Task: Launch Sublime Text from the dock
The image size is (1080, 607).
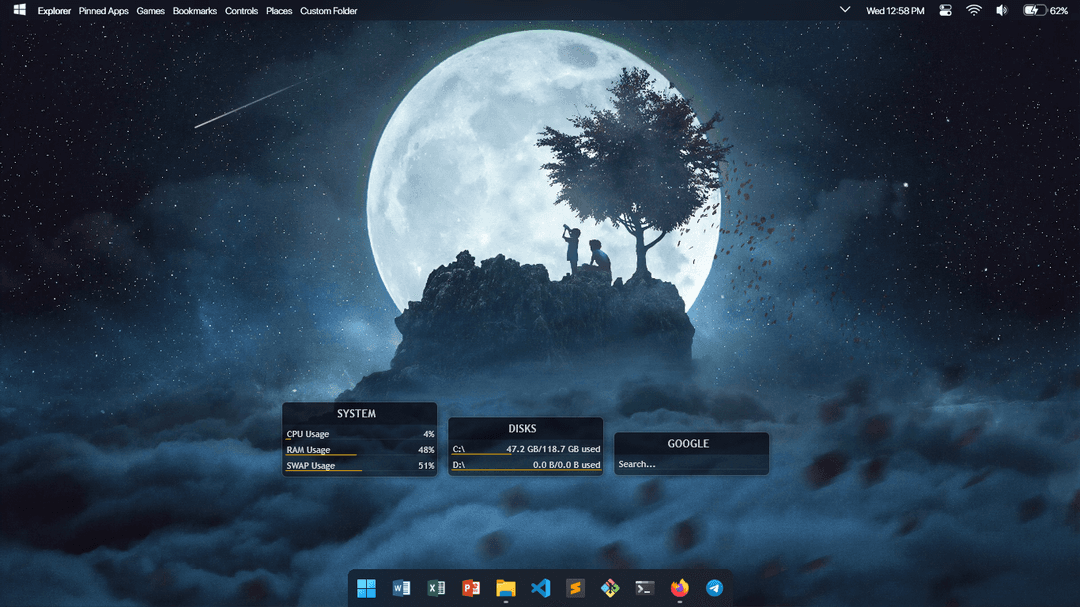Action: click(x=575, y=588)
